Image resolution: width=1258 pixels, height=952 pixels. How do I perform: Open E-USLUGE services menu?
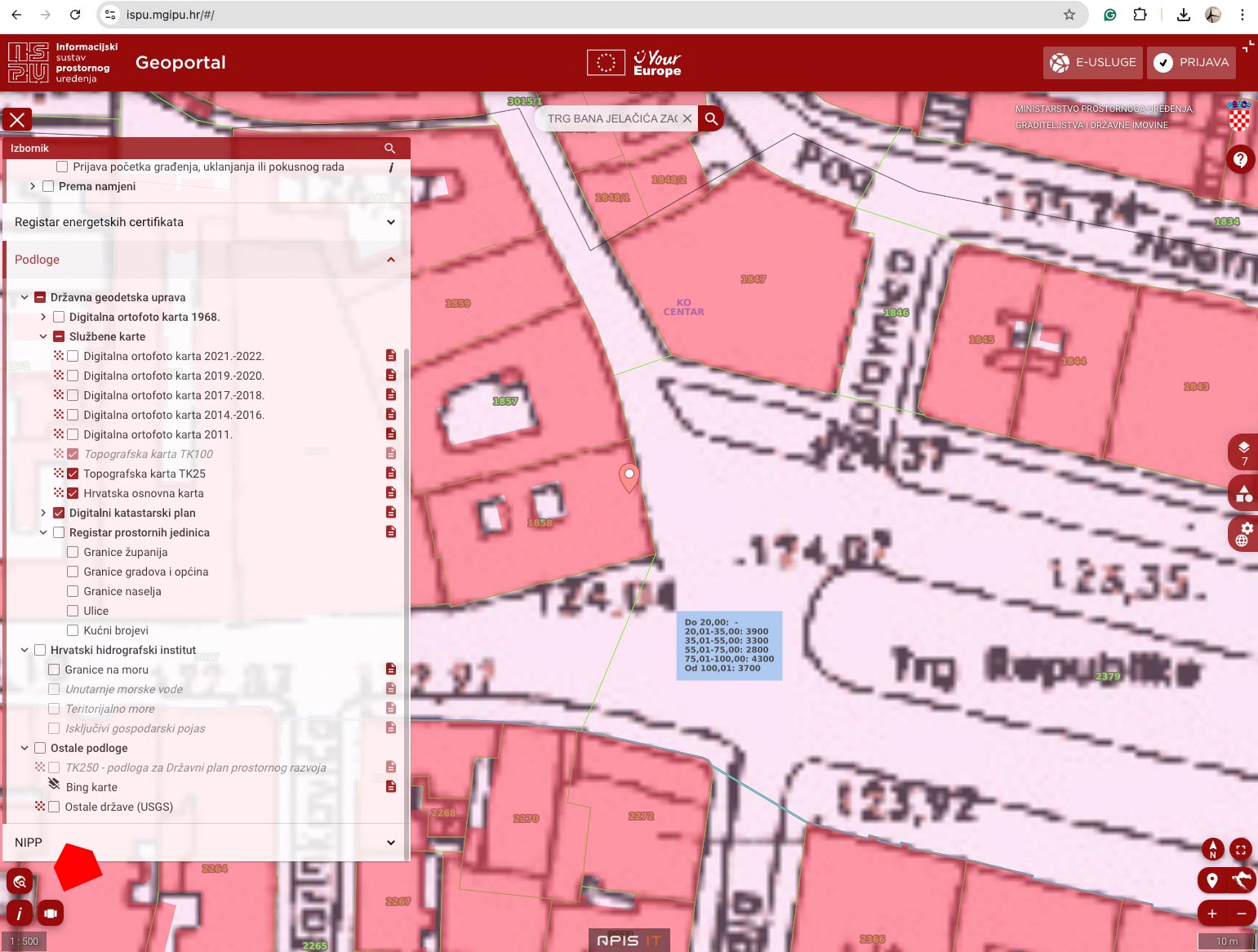click(x=1093, y=62)
